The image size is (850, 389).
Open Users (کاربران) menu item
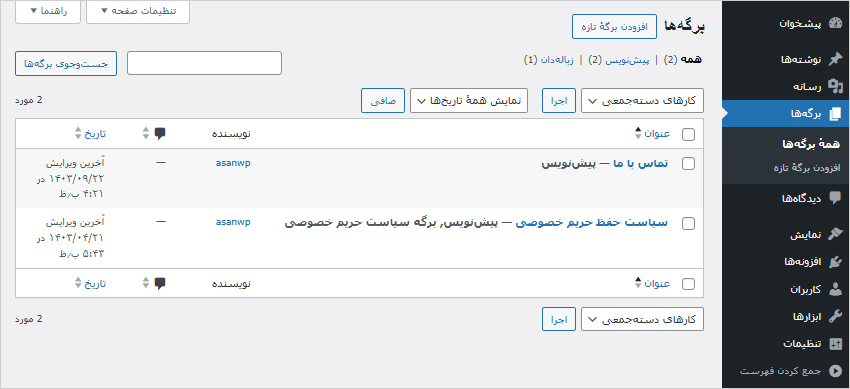pos(806,290)
